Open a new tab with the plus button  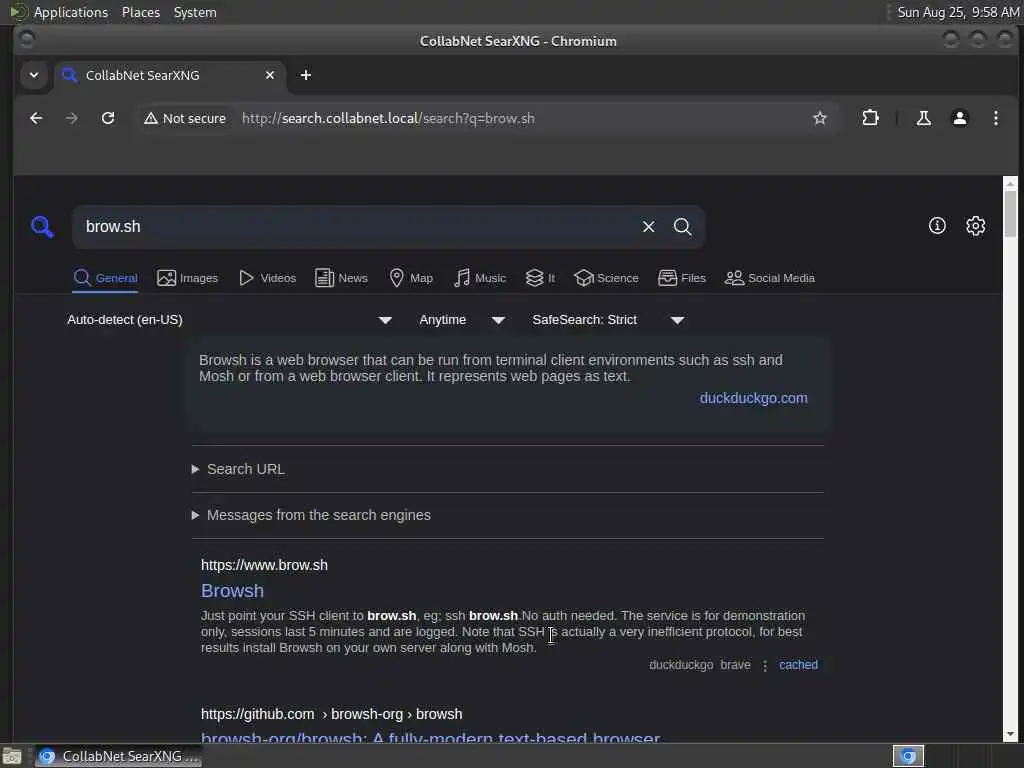(x=306, y=75)
